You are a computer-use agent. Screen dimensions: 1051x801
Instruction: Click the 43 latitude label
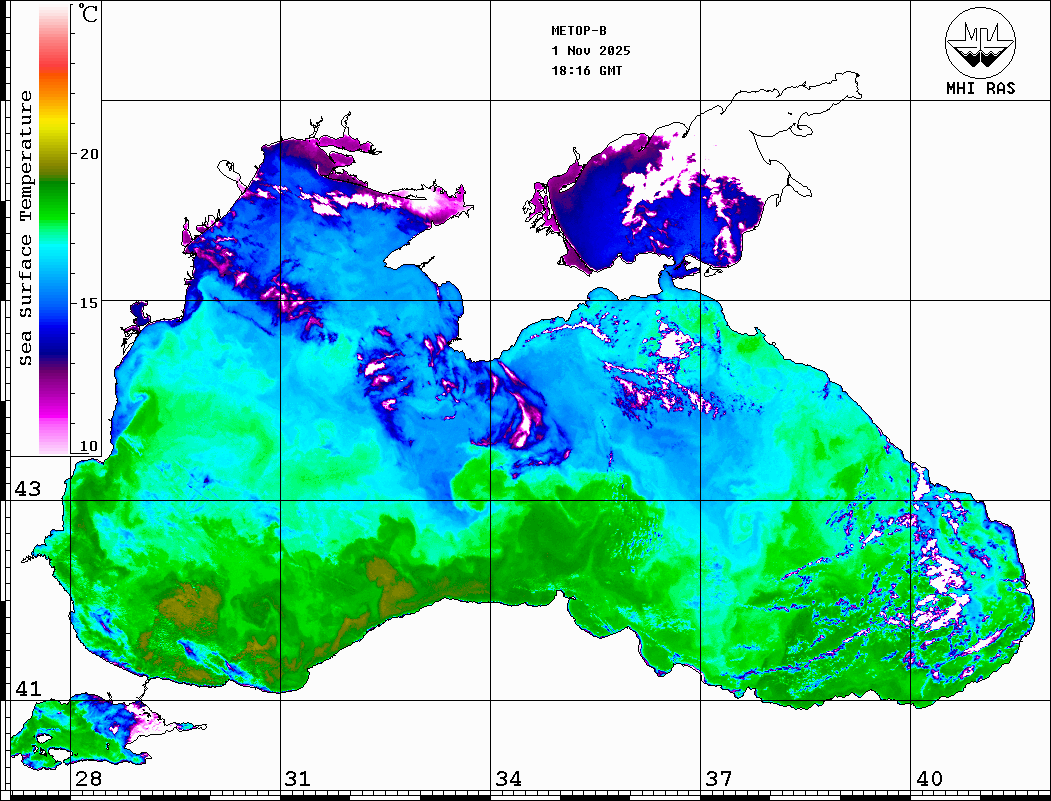pos(27,489)
